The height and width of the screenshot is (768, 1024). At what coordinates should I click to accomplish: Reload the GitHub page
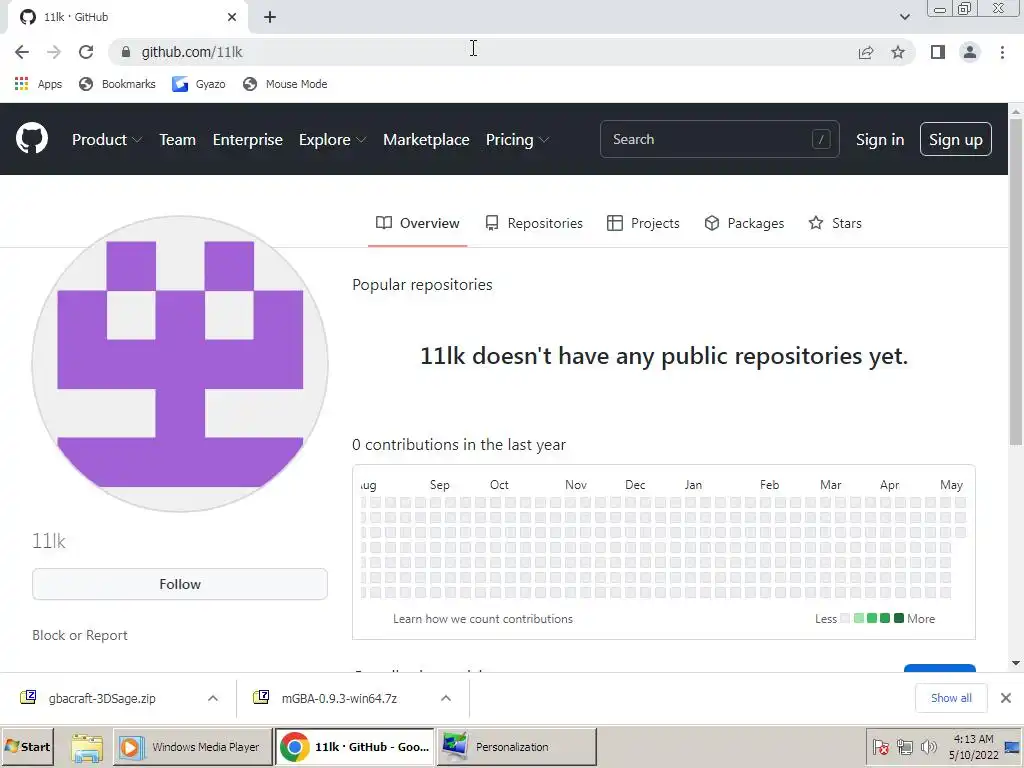click(86, 52)
